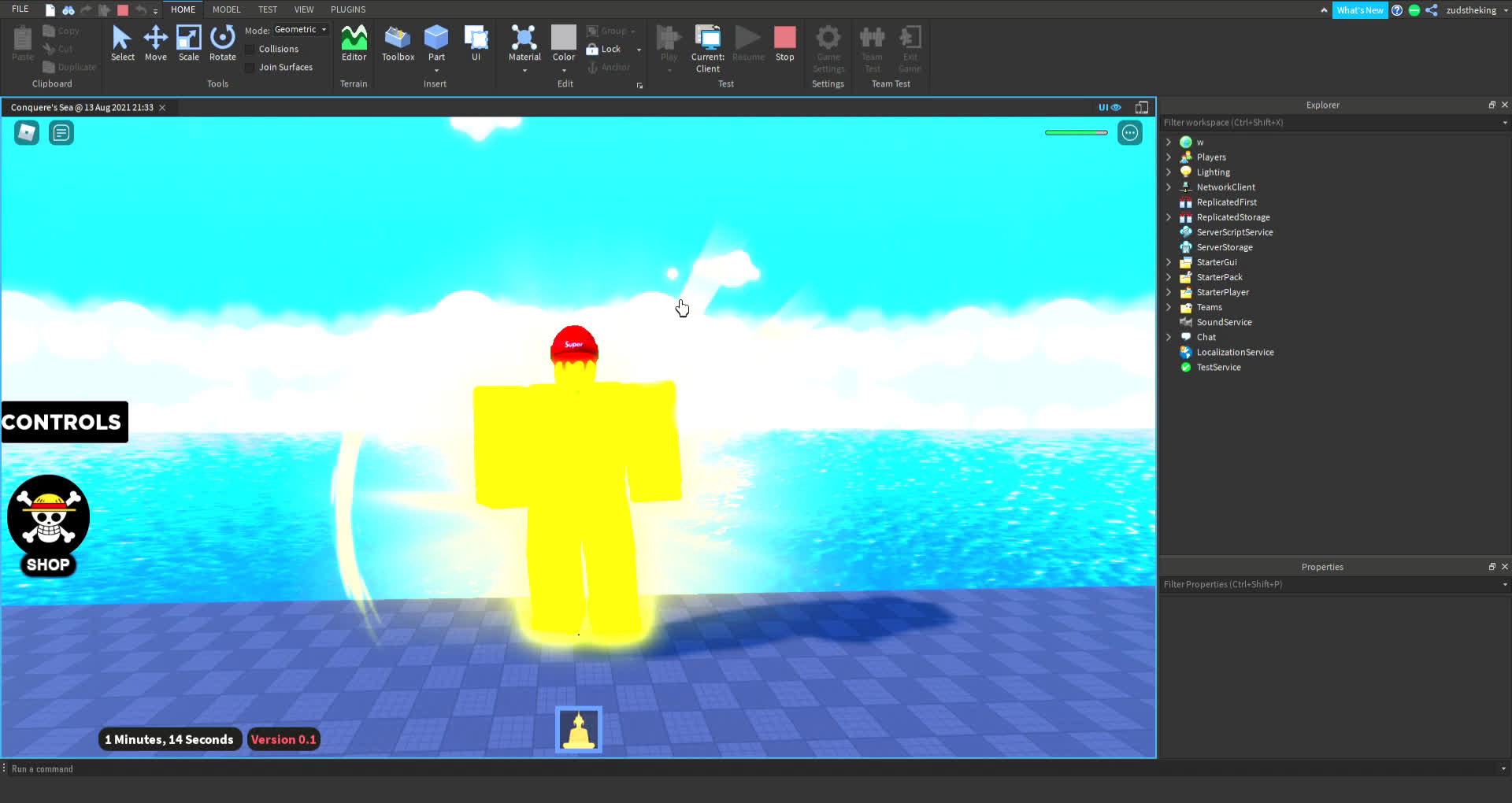Image resolution: width=1512 pixels, height=803 pixels.
Task: Toggle the device emulator icon in viewport tab
Action: pos(1142,107)
